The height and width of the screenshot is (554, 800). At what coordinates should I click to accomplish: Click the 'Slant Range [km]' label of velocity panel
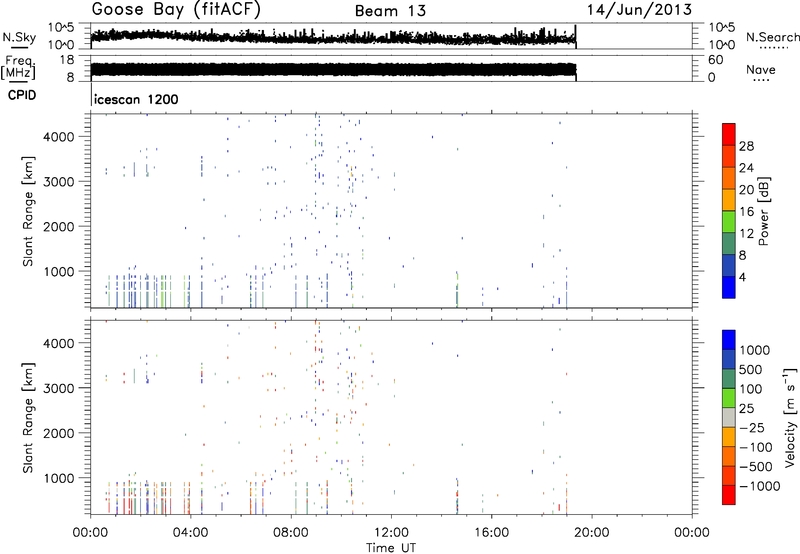(x=28, y=418)
